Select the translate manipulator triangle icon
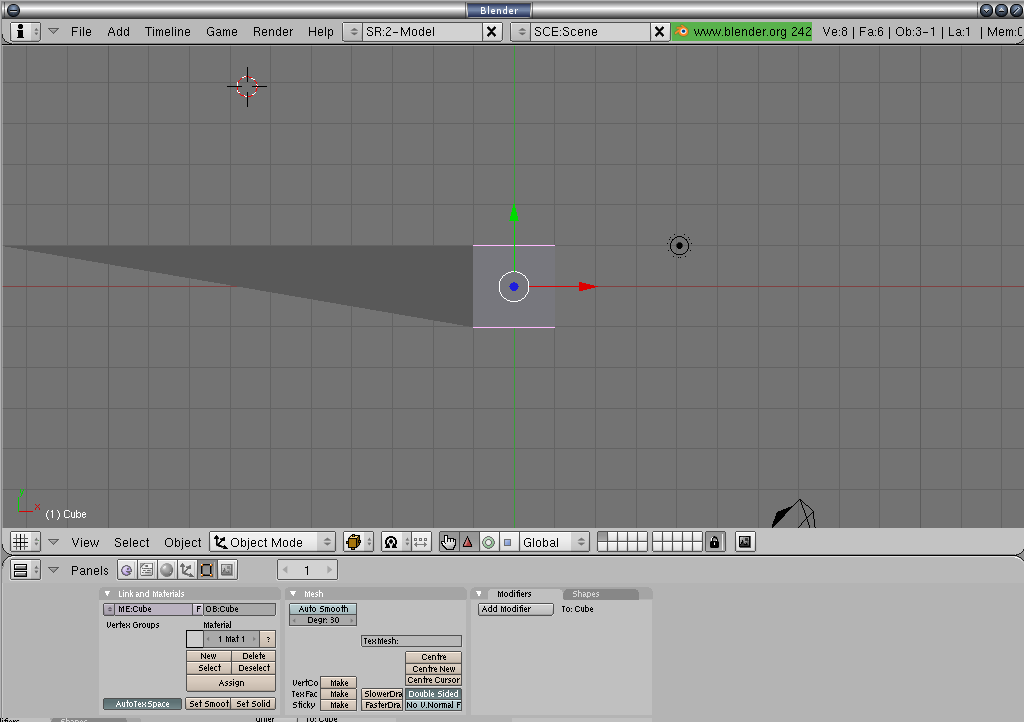Image resolution: width=1024 pixels, height=722 pixels. click(x=467, y=542)
